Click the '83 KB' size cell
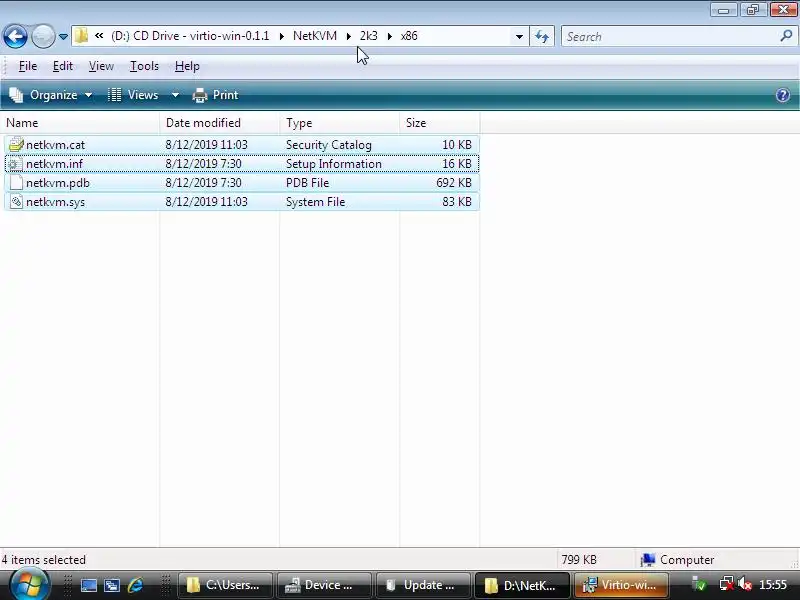 click(457, 202)
